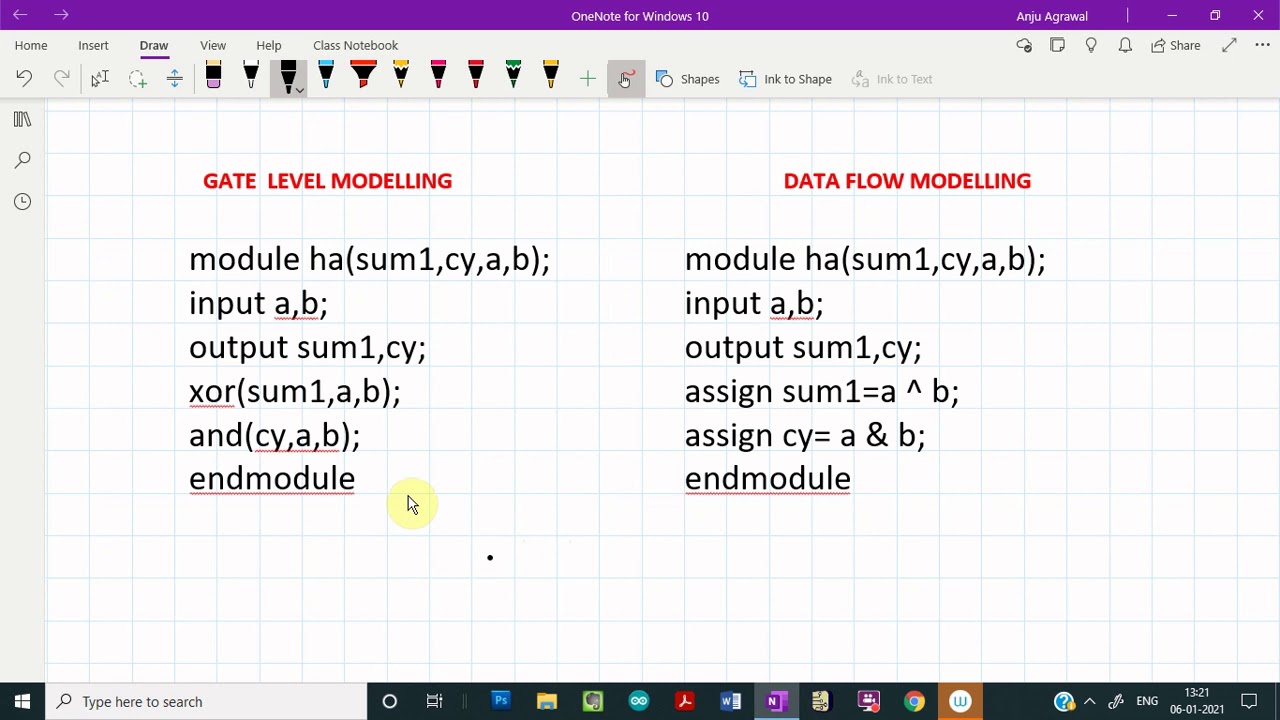
Task: Open the feed pane icon
Action: pos(1057,45)
